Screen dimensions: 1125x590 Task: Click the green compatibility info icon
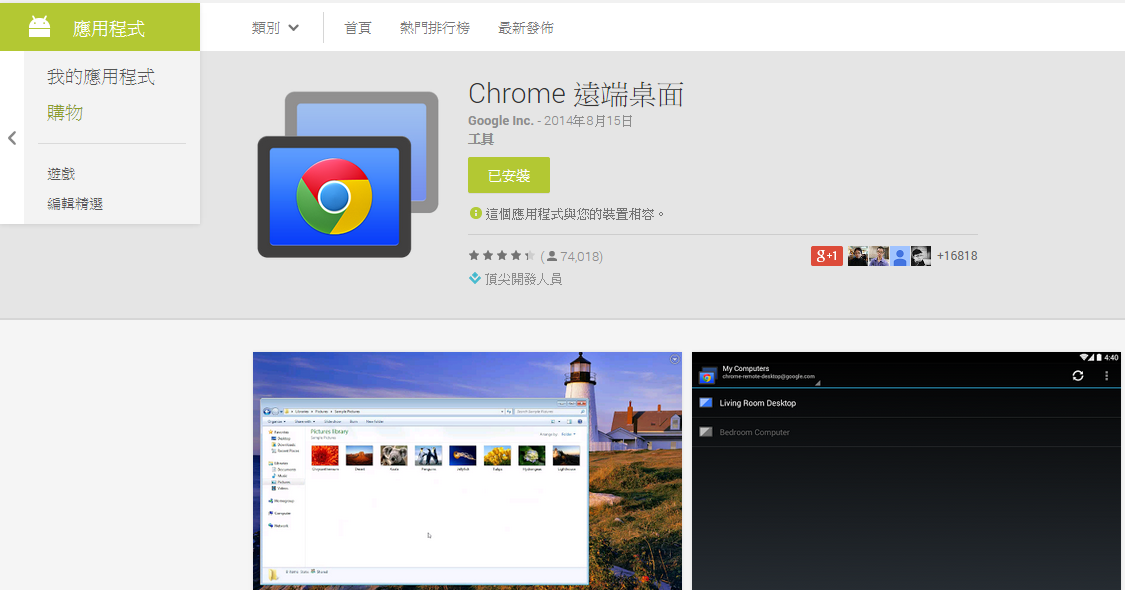pos(475,213)
